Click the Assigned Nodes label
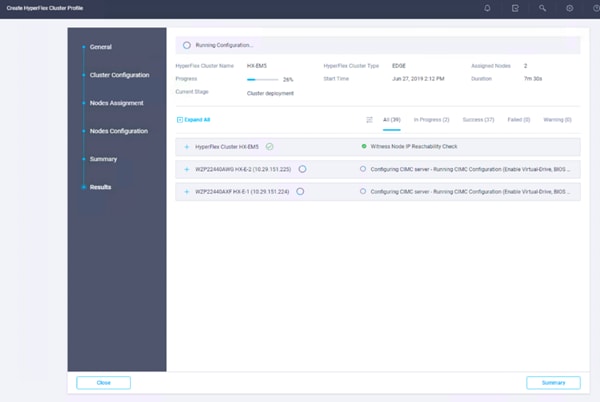Screen dimensions: 600x402 pyautogui.click(x=491, y=66)
